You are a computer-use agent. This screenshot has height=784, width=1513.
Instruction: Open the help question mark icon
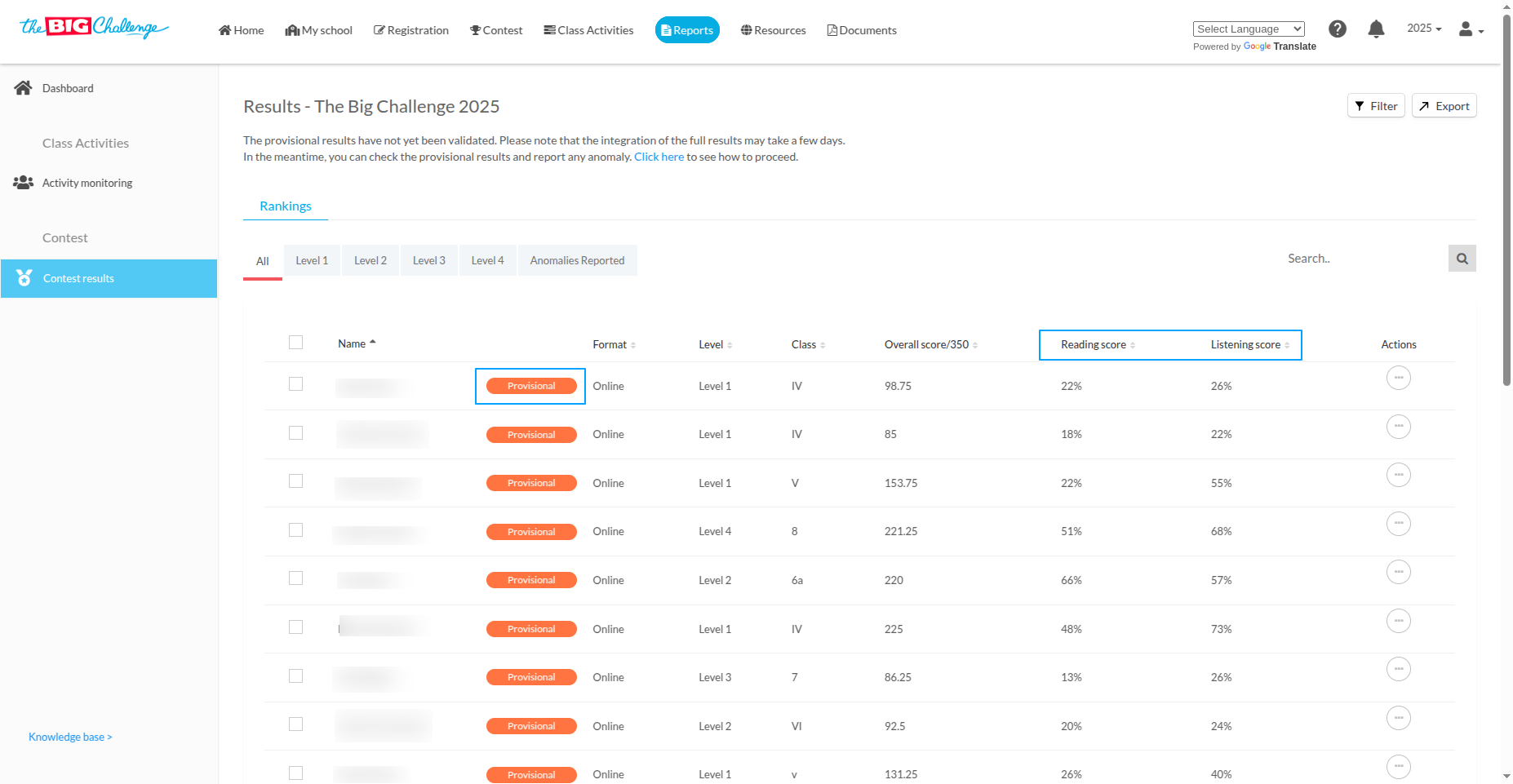[x=1338, y=29]
